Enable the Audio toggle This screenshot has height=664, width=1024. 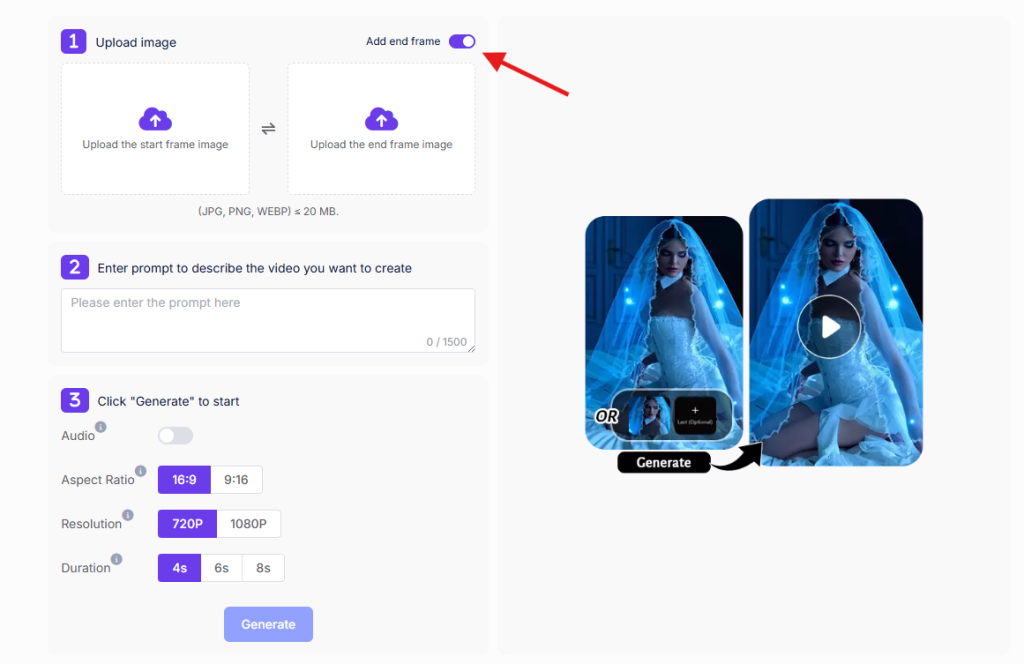[x=175, y=435]
